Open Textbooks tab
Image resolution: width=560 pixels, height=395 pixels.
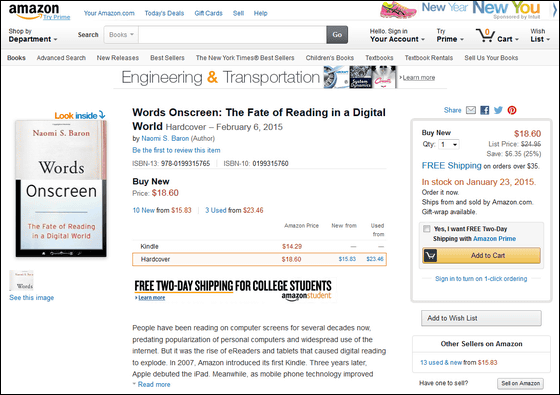(x=379, y=58)
